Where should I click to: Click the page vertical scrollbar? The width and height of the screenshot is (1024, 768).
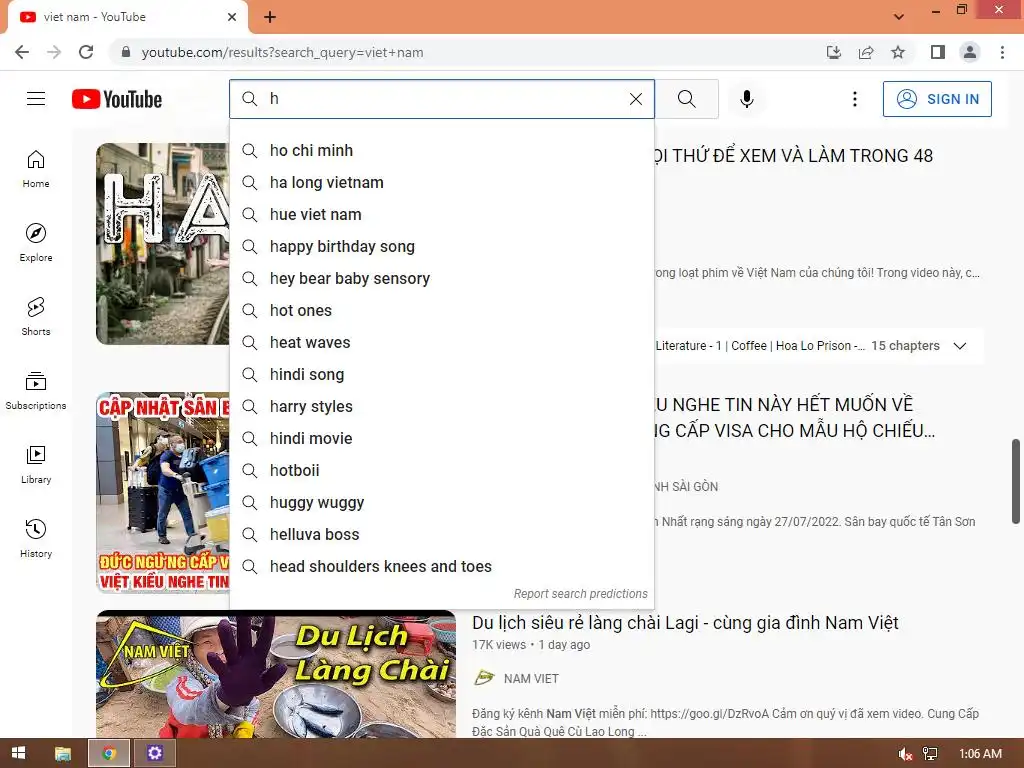click(1016, 481)
